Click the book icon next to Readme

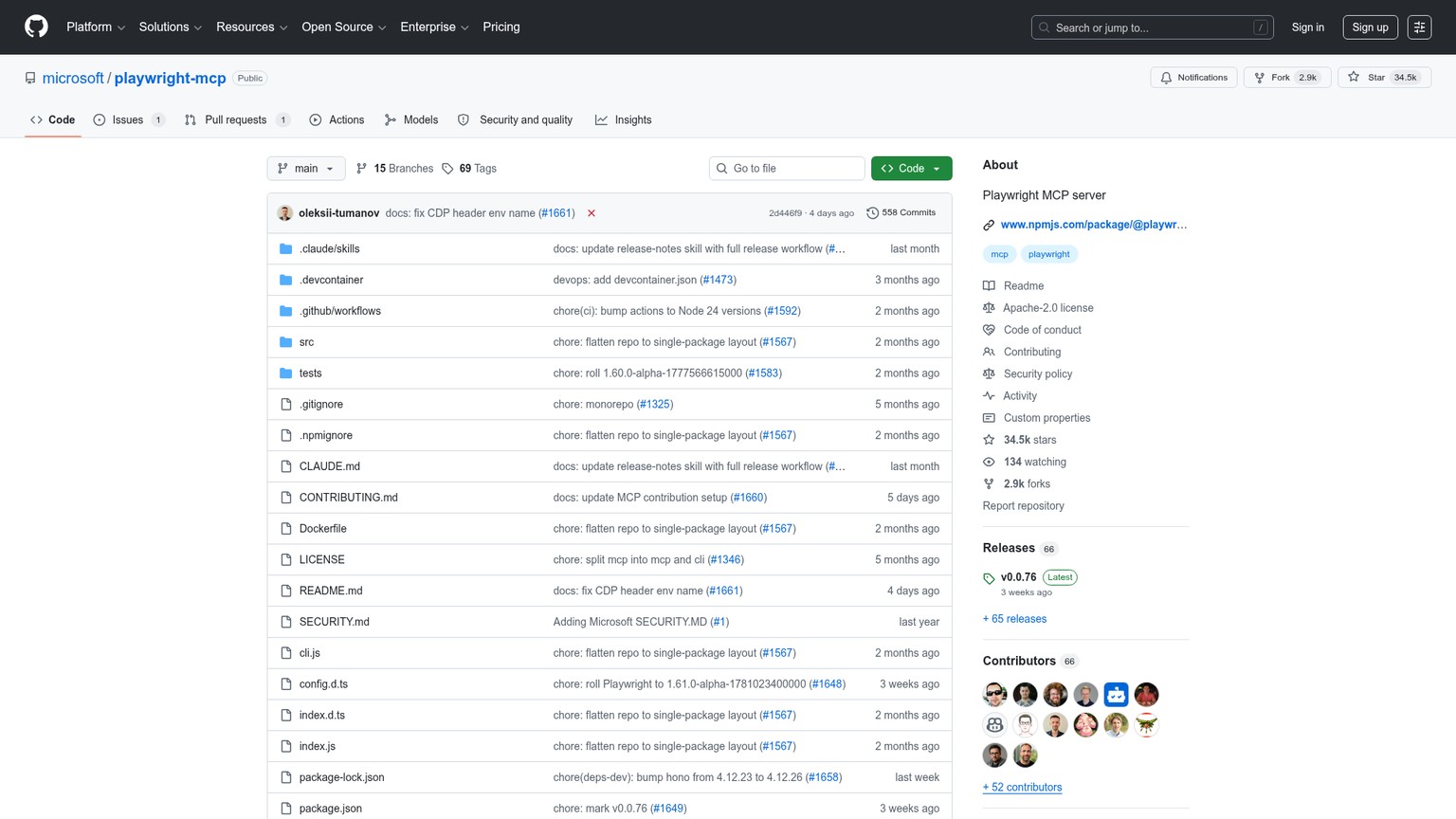(x=989, y=286)
